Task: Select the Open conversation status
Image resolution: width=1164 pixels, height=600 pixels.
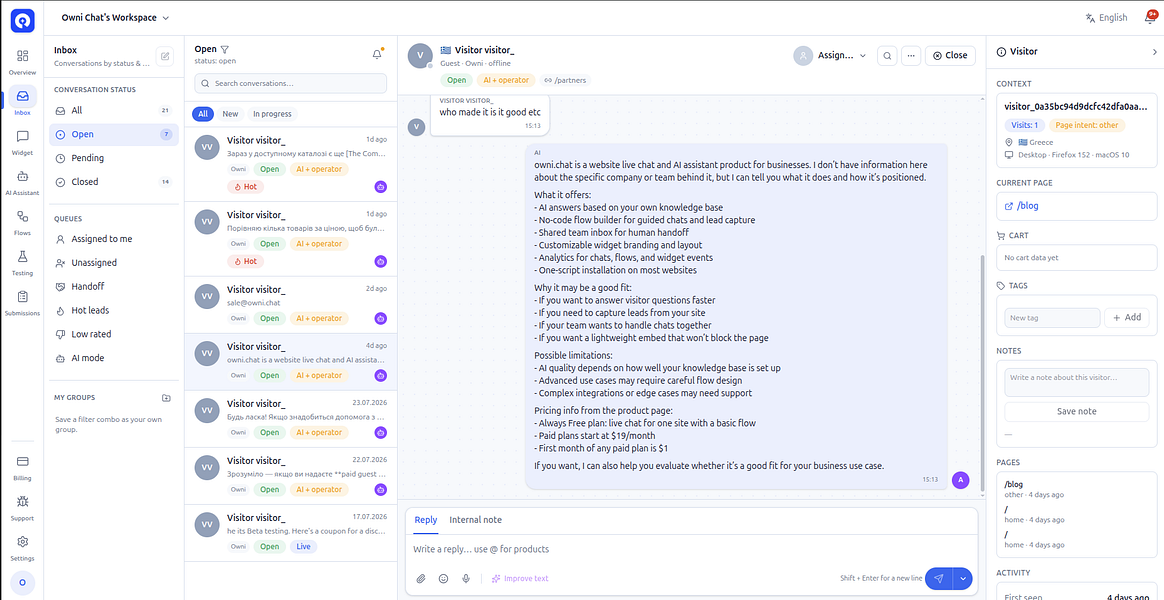Action: [x=114, y=134]
